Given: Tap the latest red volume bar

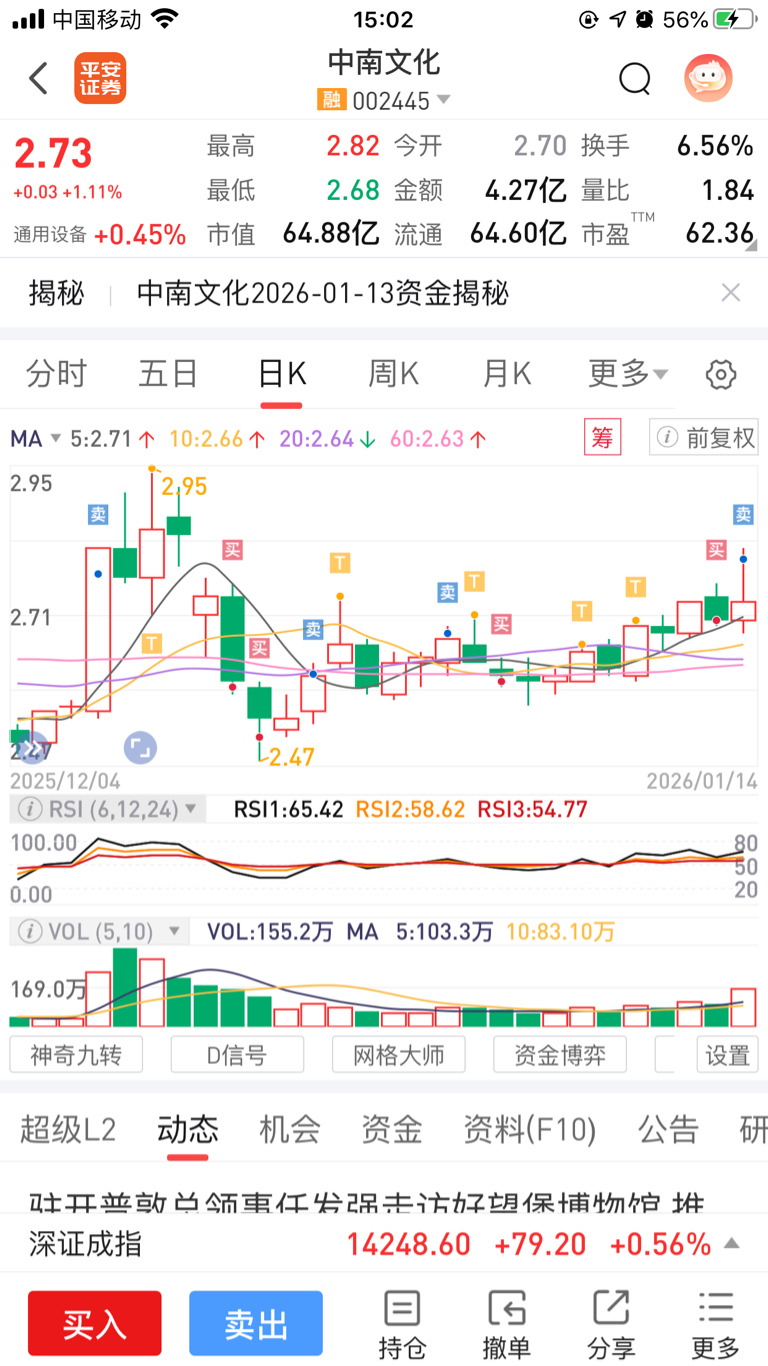Looking at the screenshot, I should [743, 1005].
